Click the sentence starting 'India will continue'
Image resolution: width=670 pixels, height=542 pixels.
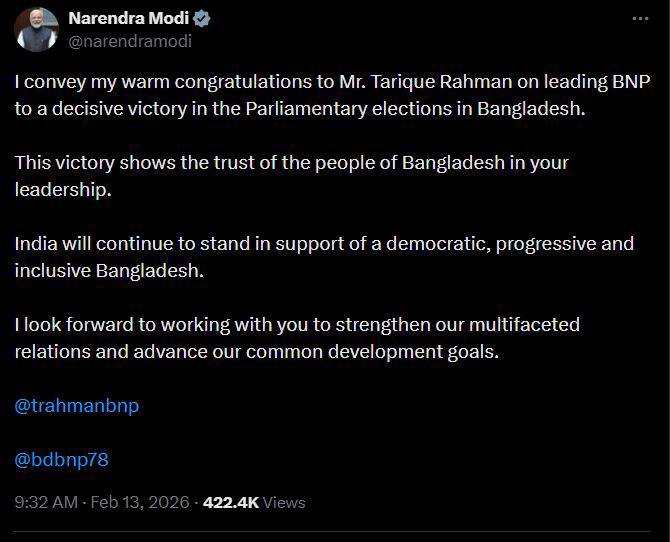(x=324, y=243)
